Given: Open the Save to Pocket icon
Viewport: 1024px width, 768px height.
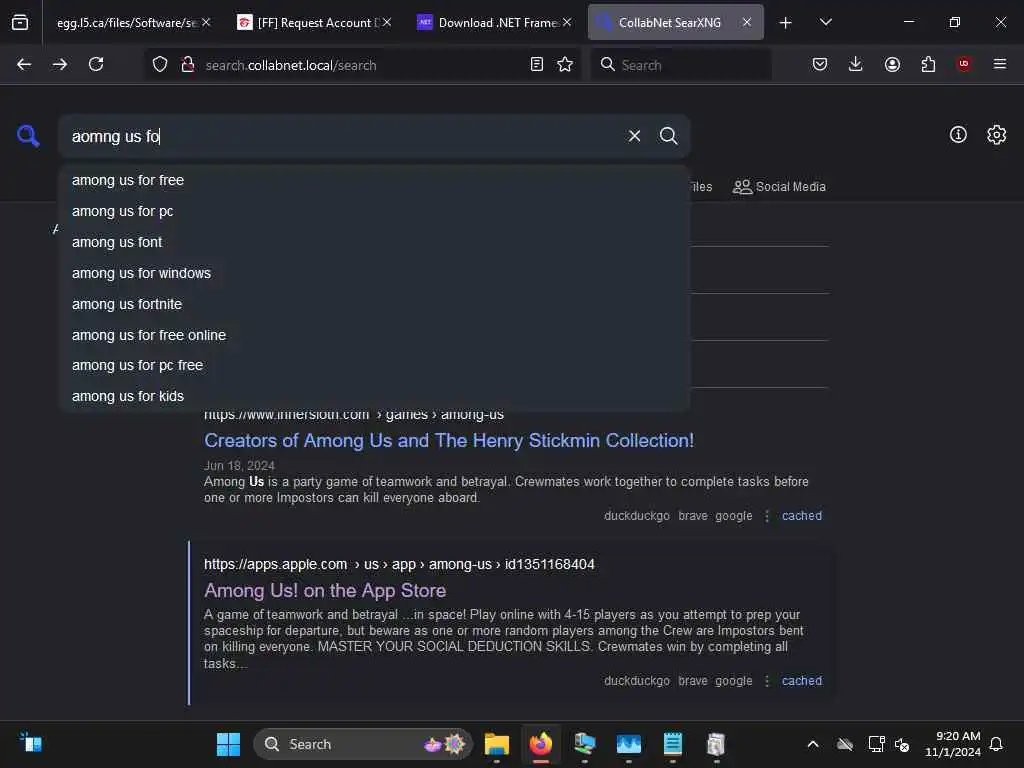Looking at the screenshot, I should (820, 64).
